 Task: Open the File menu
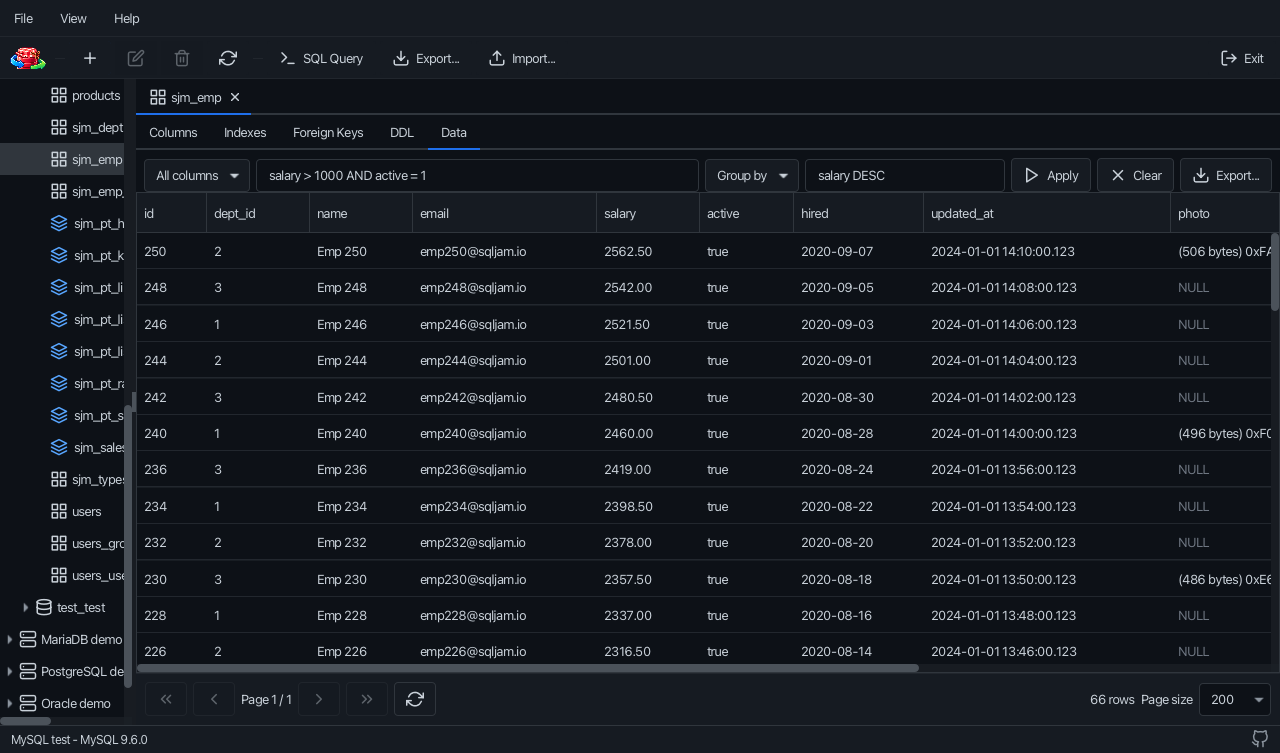coord(23,18)
